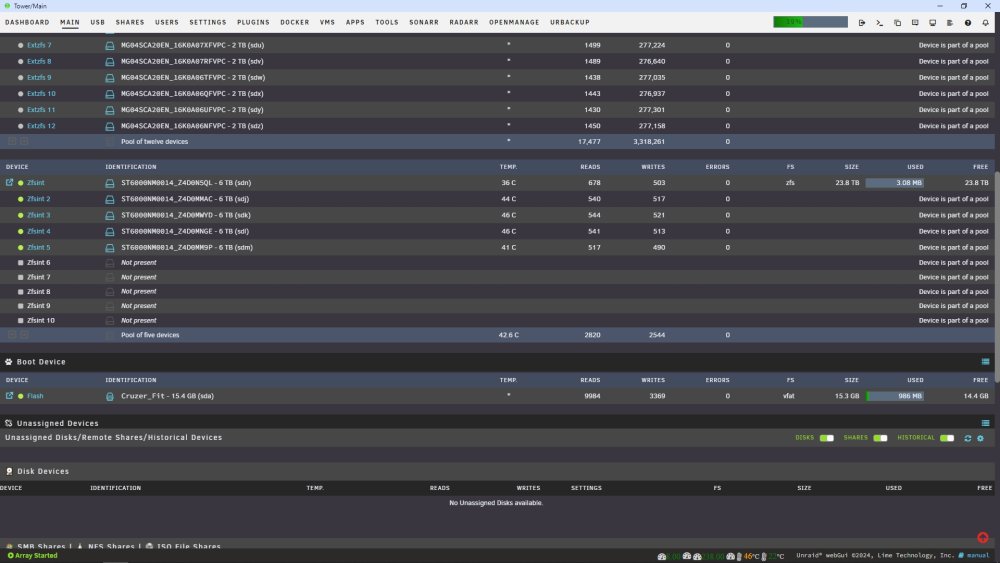The image size is (1000, 563).
Task: Click the disk icon for ST6000NM0014_Z4D0MM9P
Action: coord(110,247)
